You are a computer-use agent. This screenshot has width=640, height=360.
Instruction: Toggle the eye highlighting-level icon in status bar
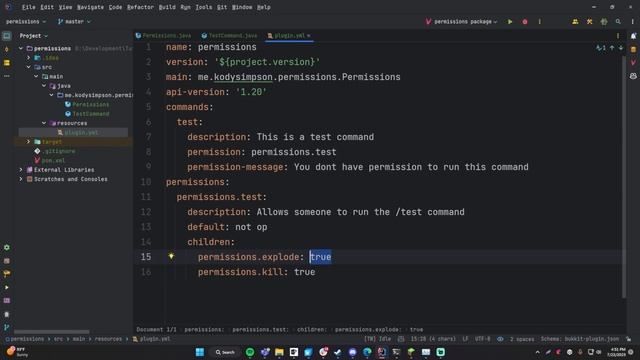[x=500, y=339]
